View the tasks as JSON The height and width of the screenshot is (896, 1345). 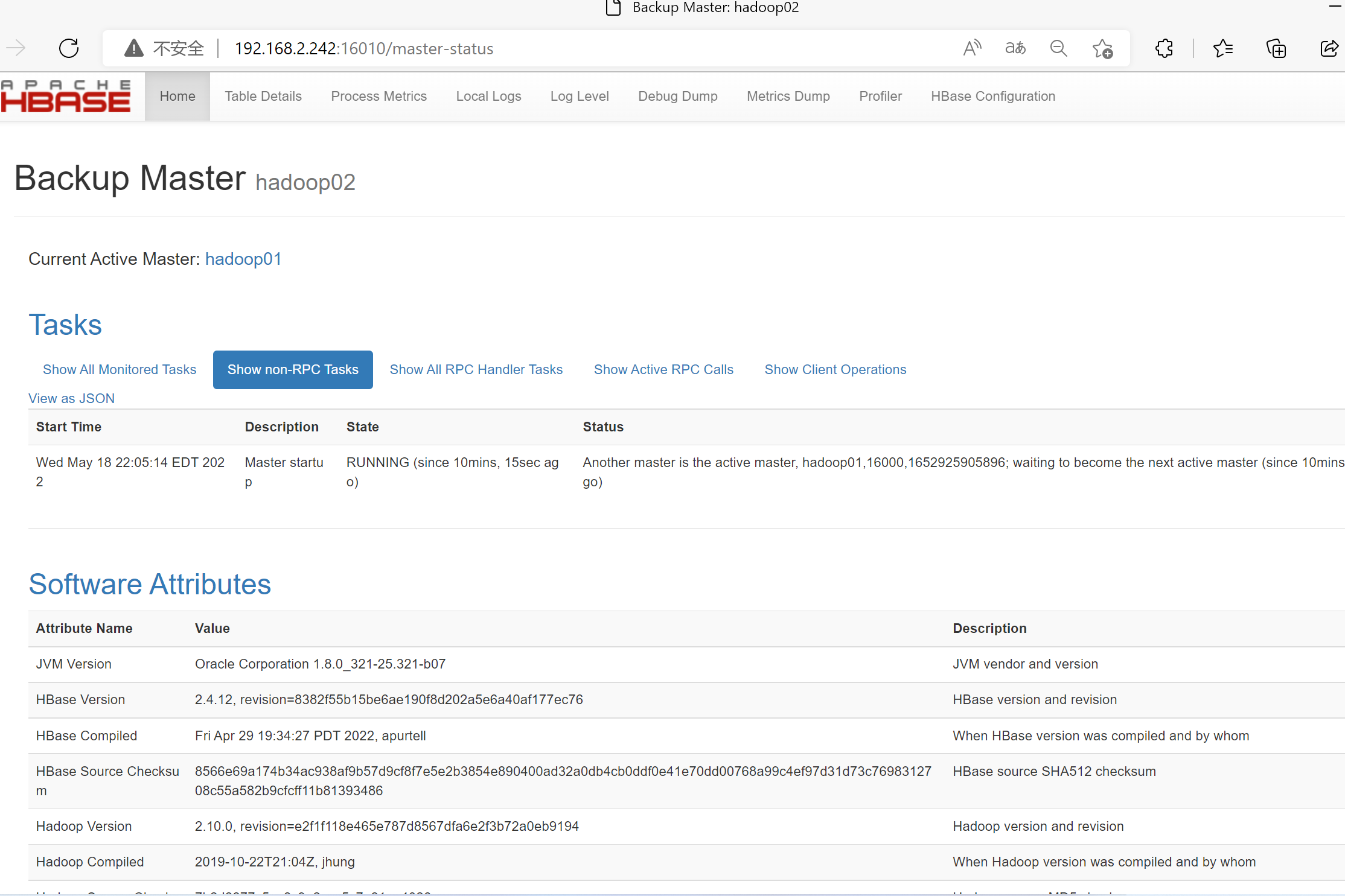coord(71,398)
